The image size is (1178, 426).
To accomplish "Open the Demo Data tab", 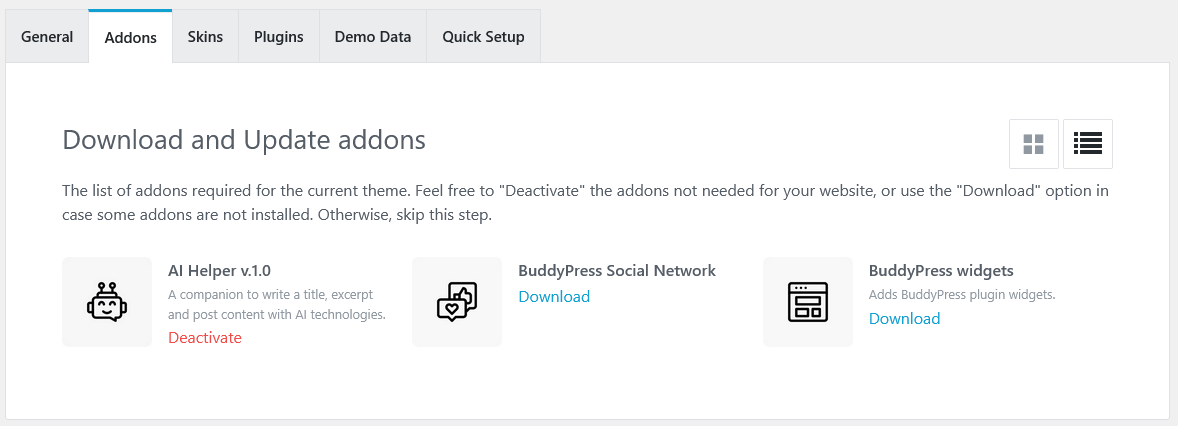I will point(373,36).
